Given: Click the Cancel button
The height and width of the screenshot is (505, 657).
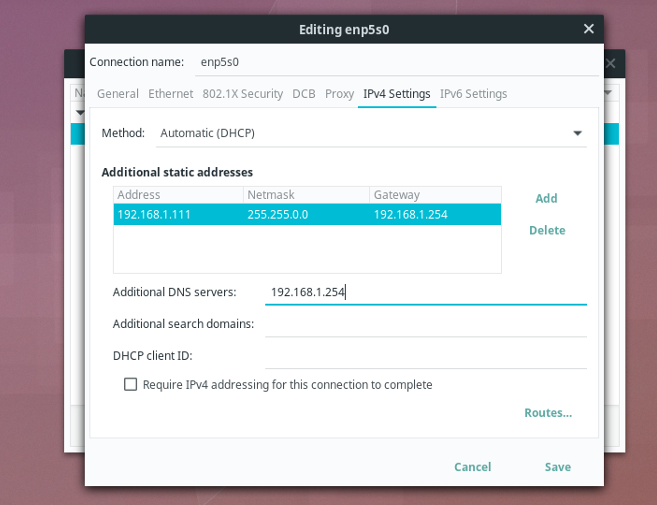Looking at the screenshot, I should 473,467.
